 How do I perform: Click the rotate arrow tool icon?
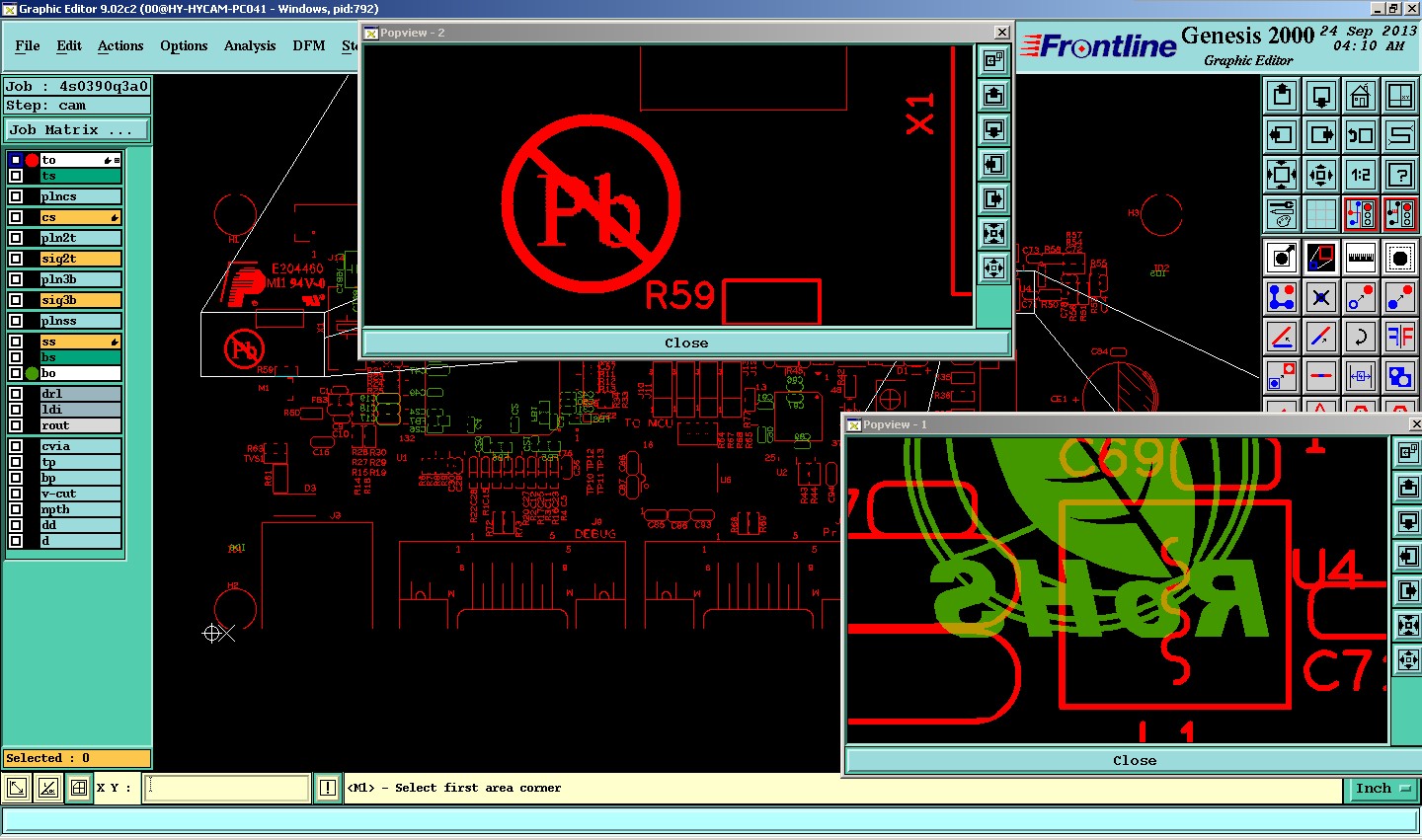1361,337
